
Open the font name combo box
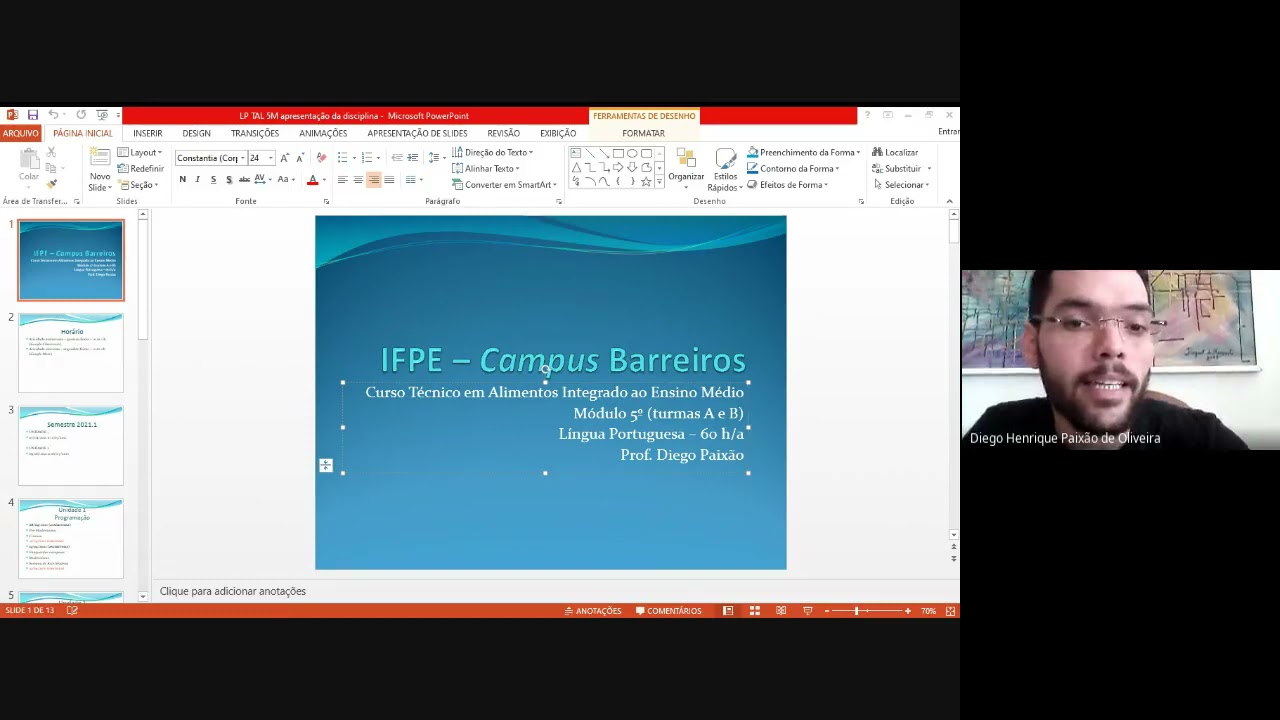(x=210, y=158)
